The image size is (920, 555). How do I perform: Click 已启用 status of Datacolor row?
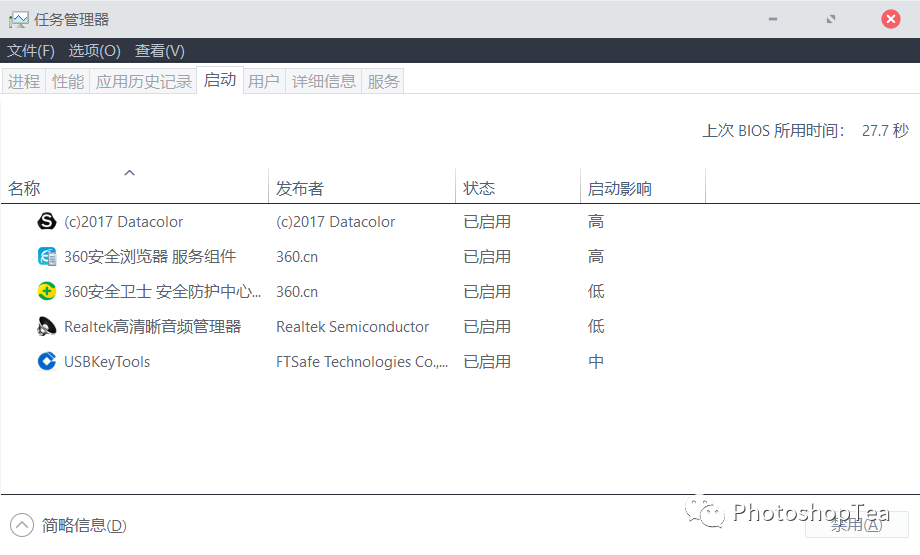tap(487, 222)
